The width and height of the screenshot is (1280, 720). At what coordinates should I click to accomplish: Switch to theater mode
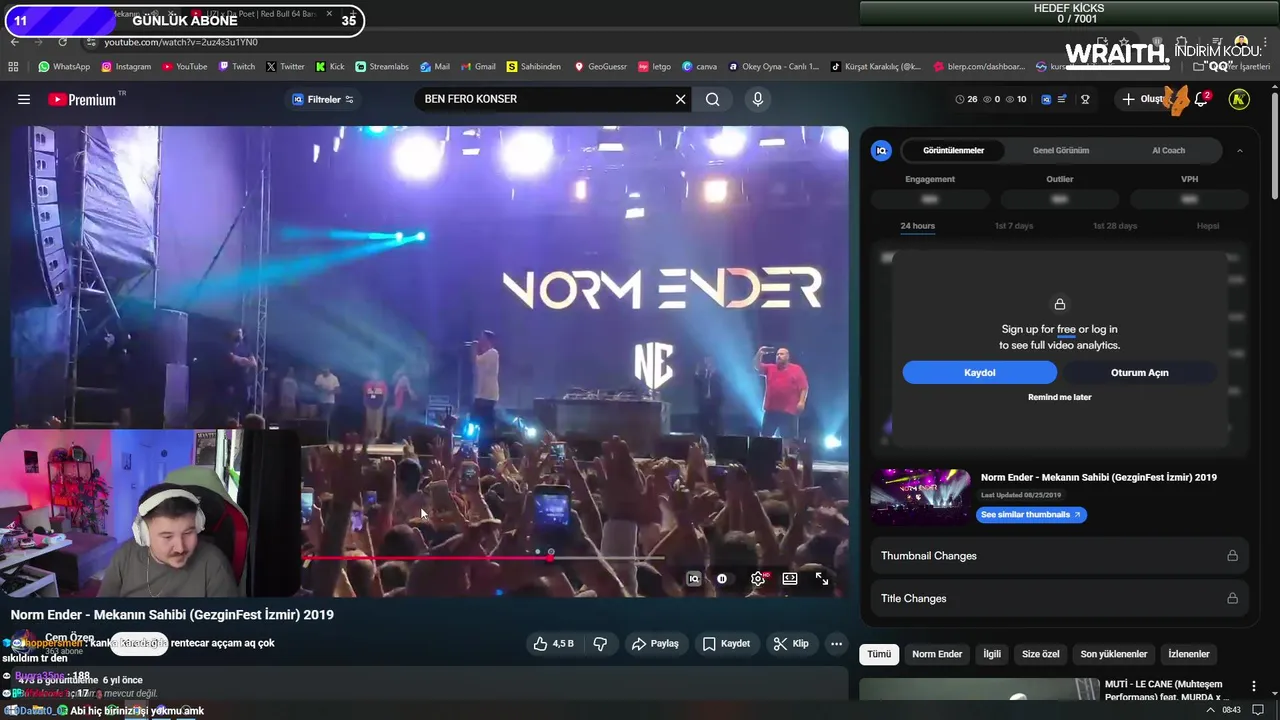[790, 578]
